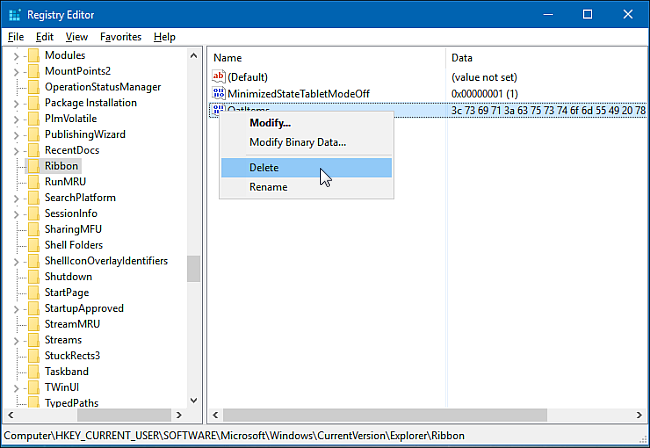Click the "0x00000001 (1)" data value
The image size is (650, 448).
coord(485,94)
